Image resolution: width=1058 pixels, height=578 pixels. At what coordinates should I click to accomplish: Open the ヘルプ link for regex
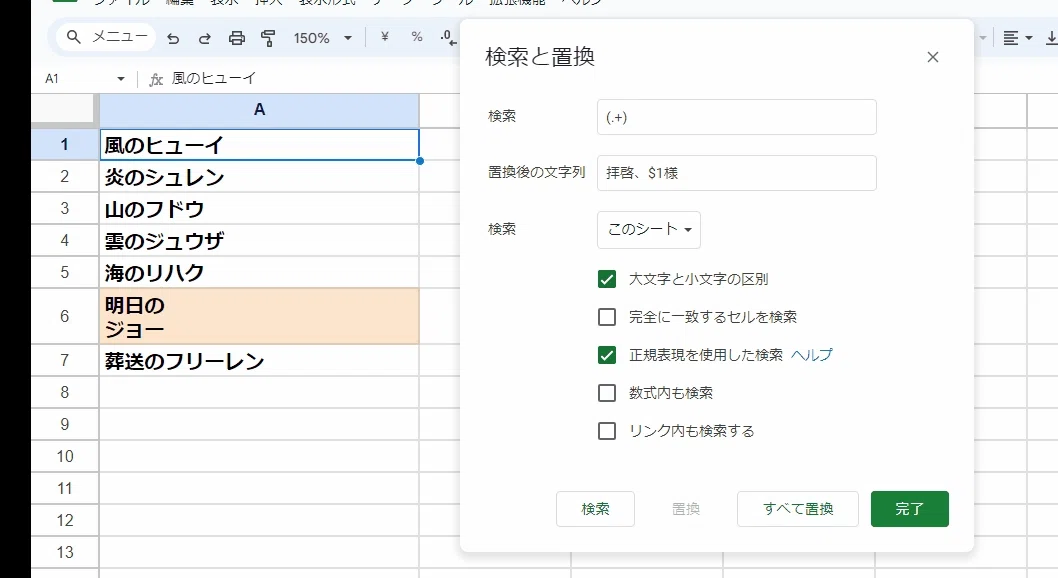812,355
